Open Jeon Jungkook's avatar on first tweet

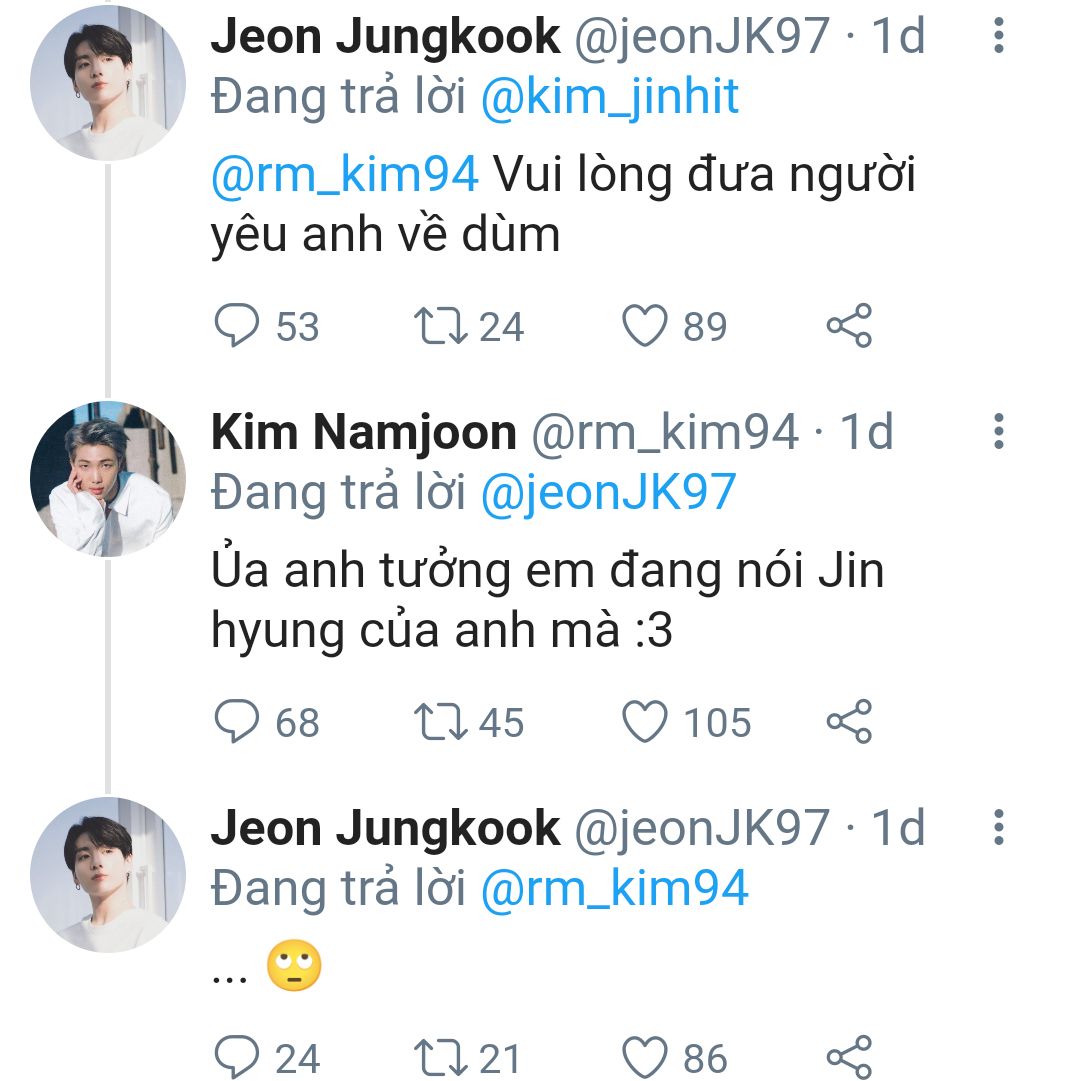coord(108,83)
